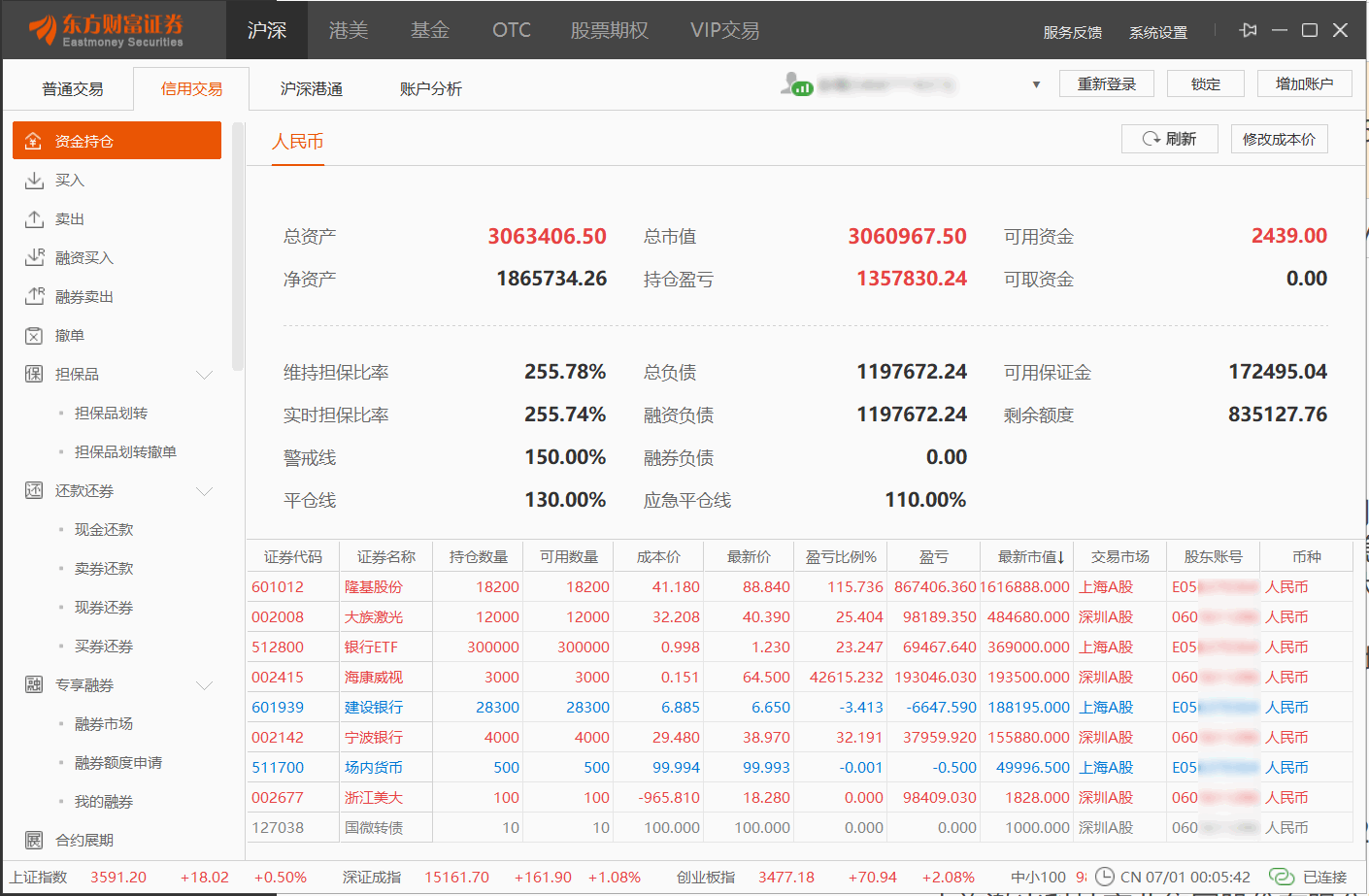Select the 银行ETF holding row

tap(799, 647)
